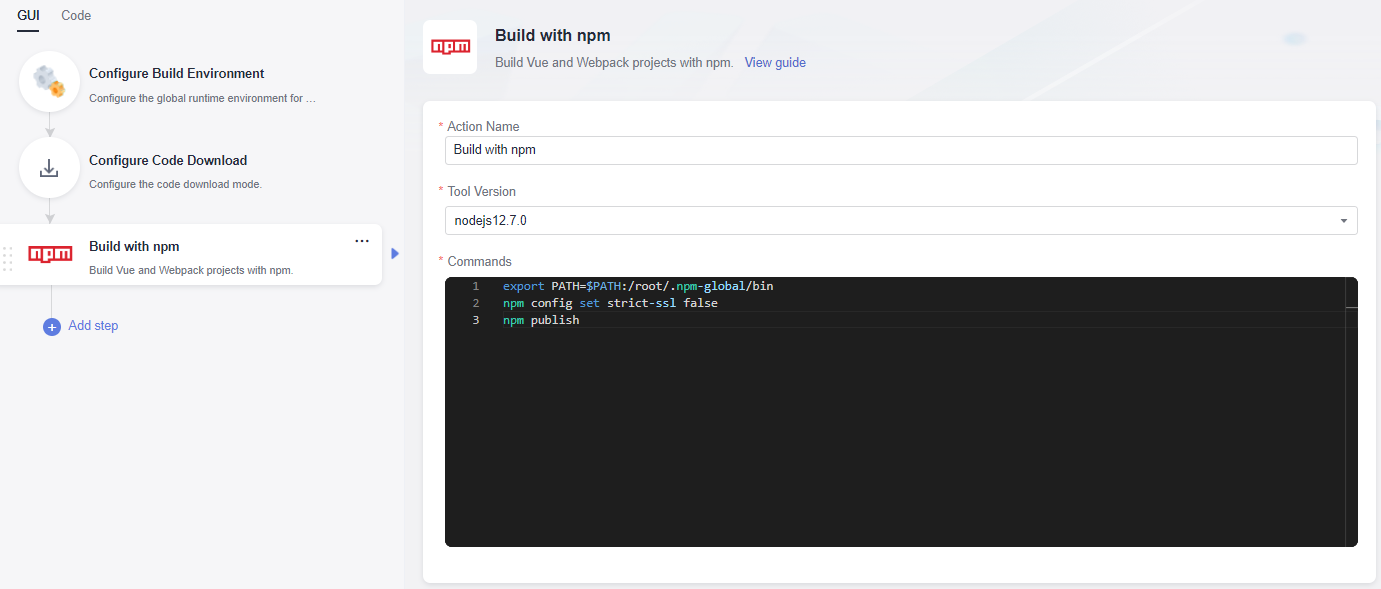Click line number 2 in Commands editor
This screenshot has width=1381, height=589.
[476, 303]
